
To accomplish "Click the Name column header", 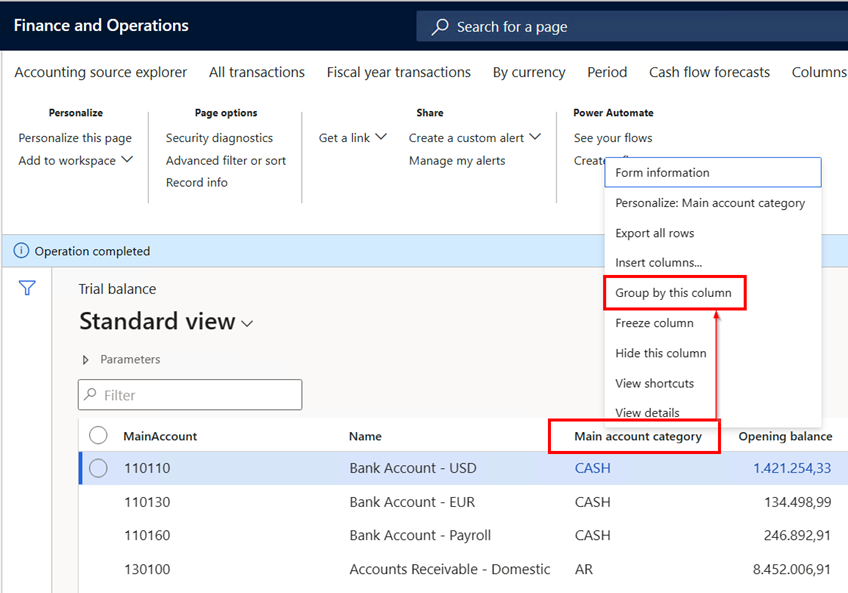I will coord(365,436).
